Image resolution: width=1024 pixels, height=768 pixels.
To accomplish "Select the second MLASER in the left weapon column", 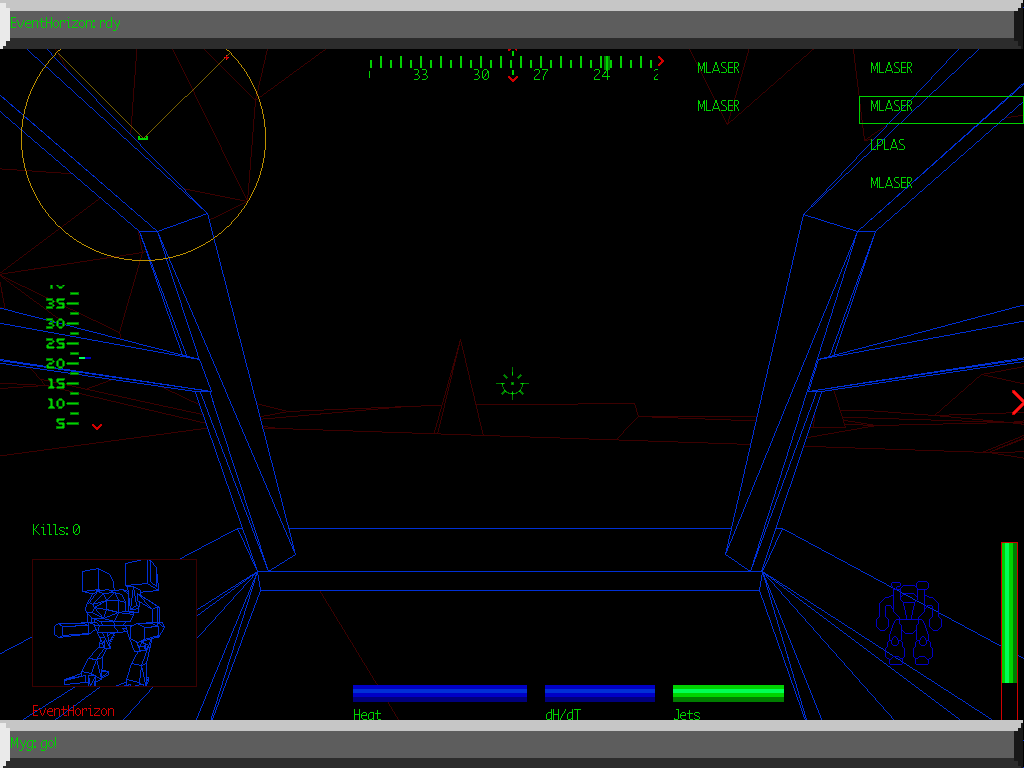I will (x=718, y=106).
